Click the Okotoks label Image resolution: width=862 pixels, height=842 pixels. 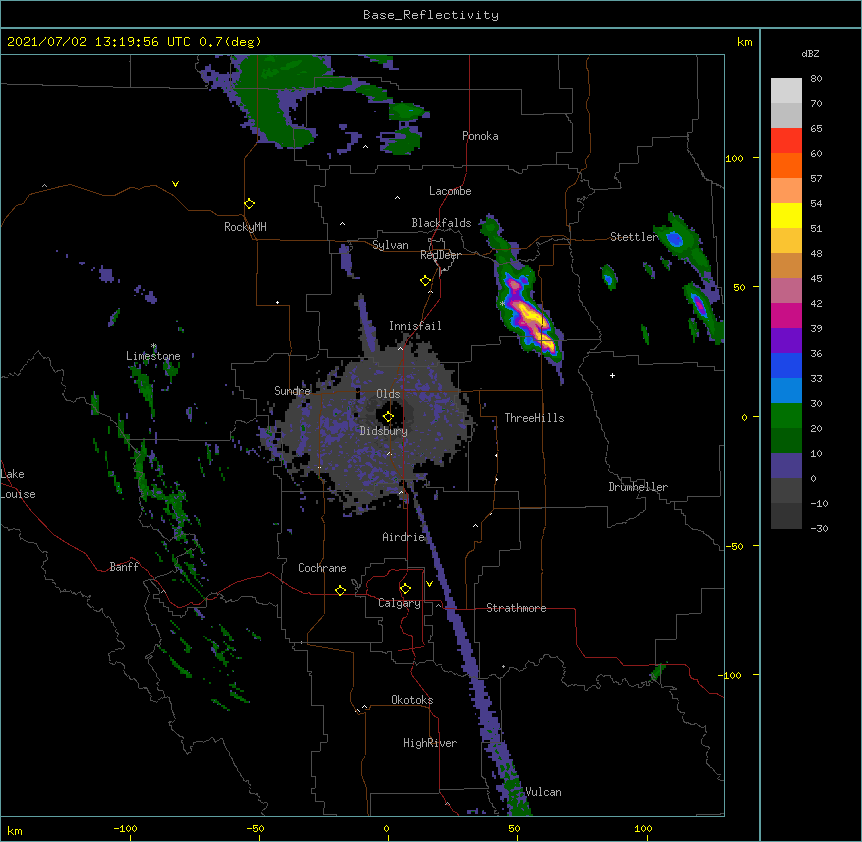[x=412, y=700]
